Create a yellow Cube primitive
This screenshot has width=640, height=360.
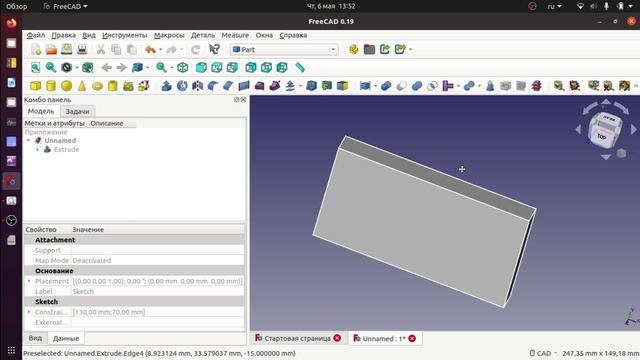(36, 86)
